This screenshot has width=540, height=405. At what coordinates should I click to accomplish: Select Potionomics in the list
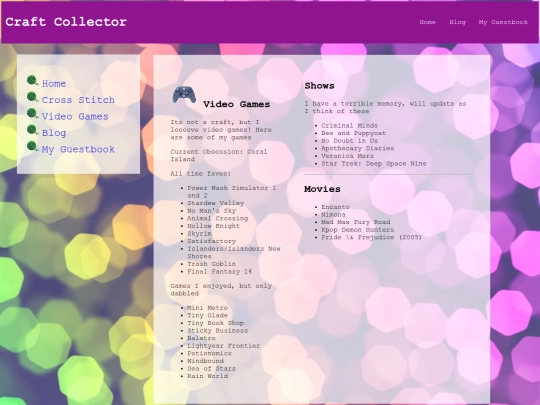pyautogui.click(x=209, y=353)
